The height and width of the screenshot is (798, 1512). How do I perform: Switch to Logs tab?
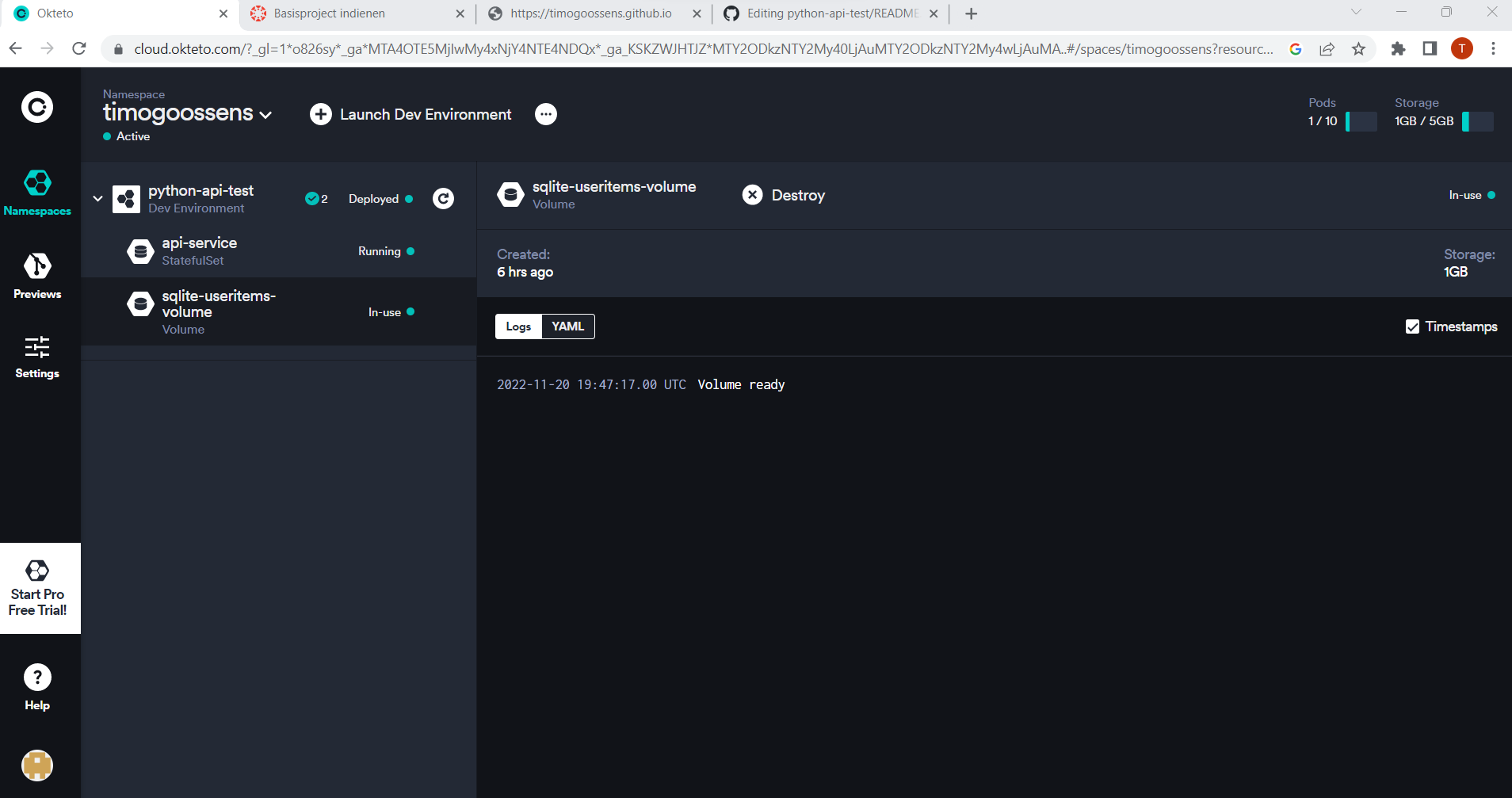point(518,326)
